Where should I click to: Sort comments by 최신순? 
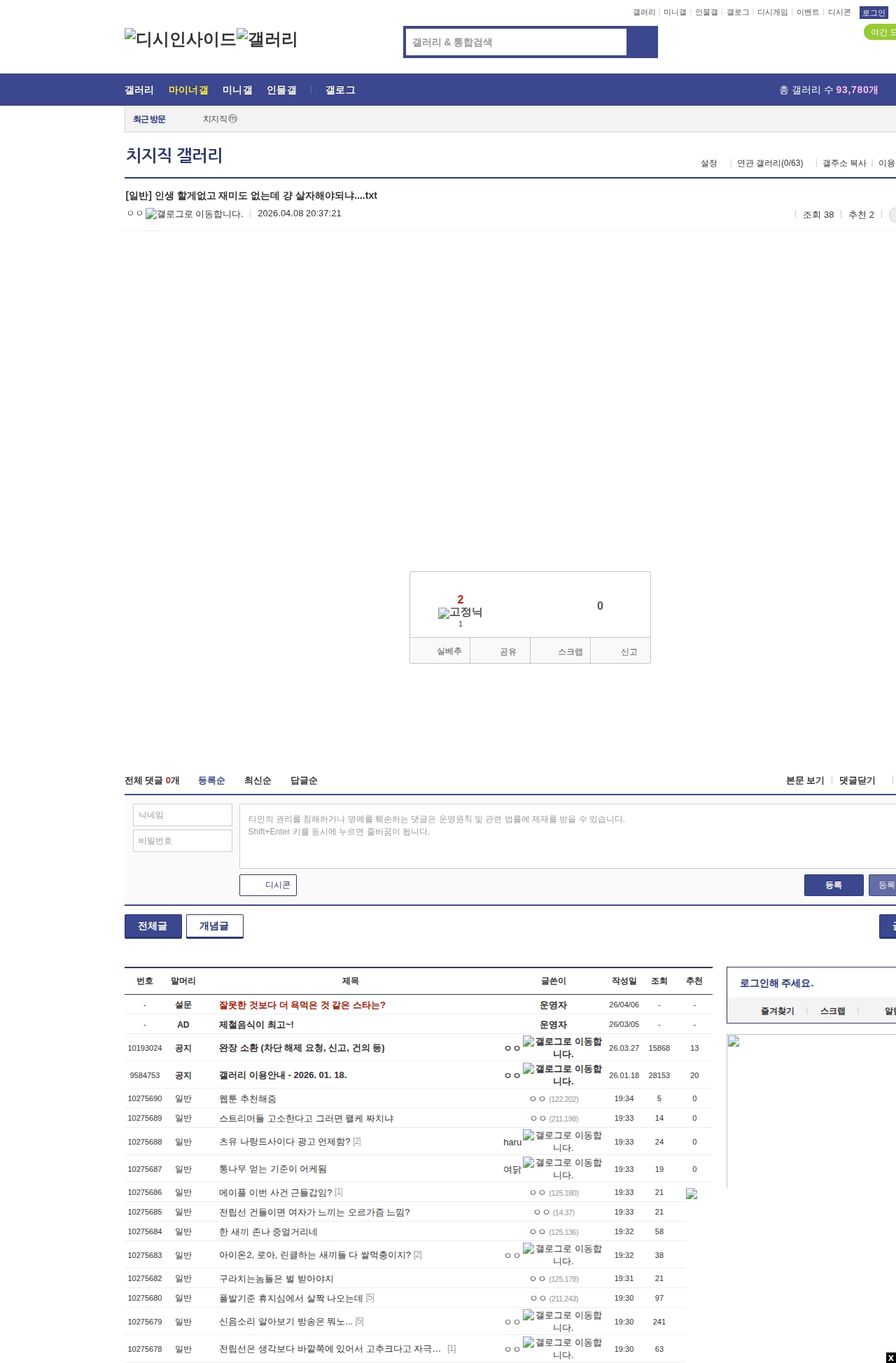pos(257,781)
